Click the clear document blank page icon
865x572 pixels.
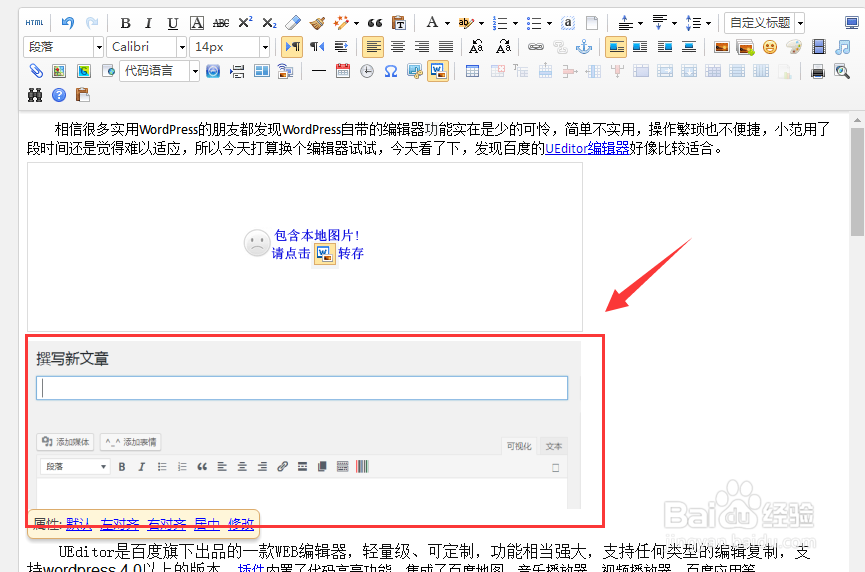(592, 23)
